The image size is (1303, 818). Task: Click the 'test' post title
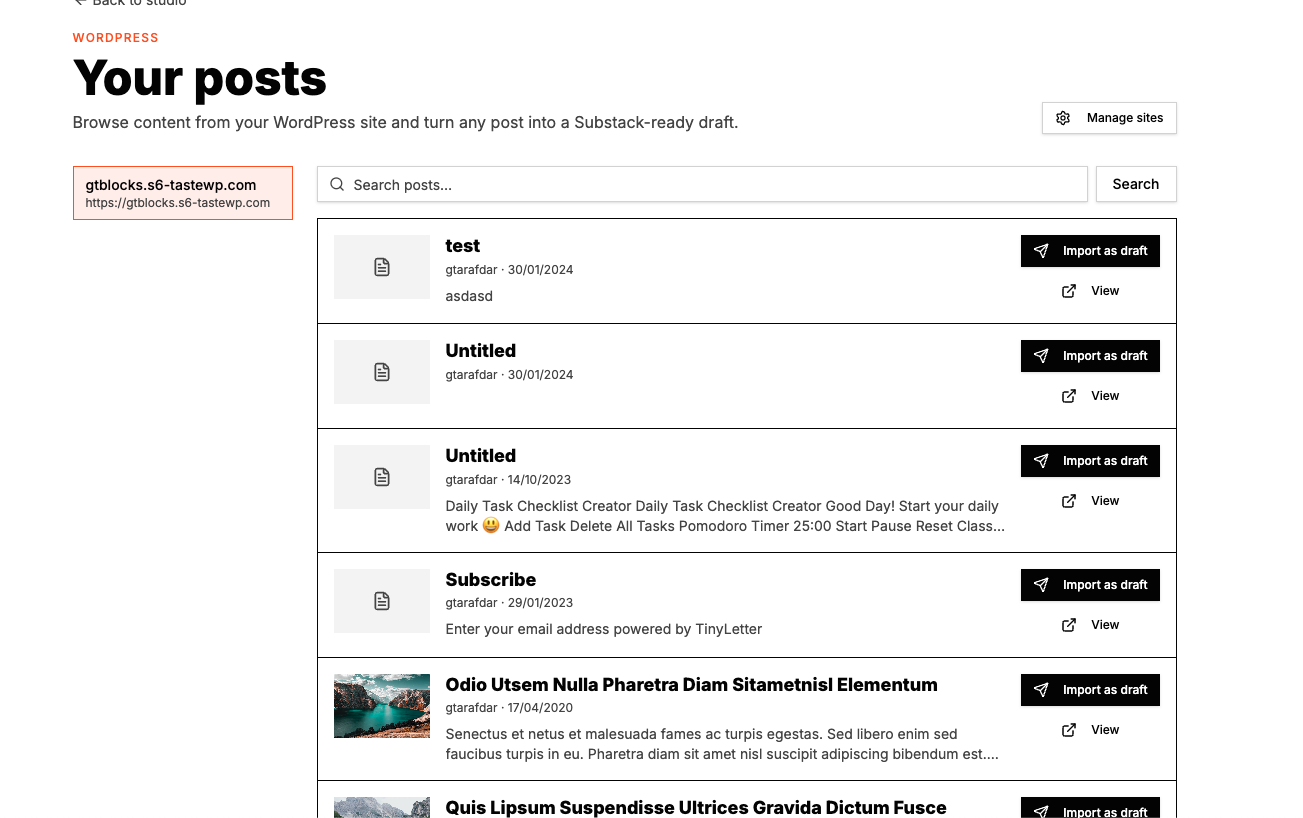click(462, 246)
